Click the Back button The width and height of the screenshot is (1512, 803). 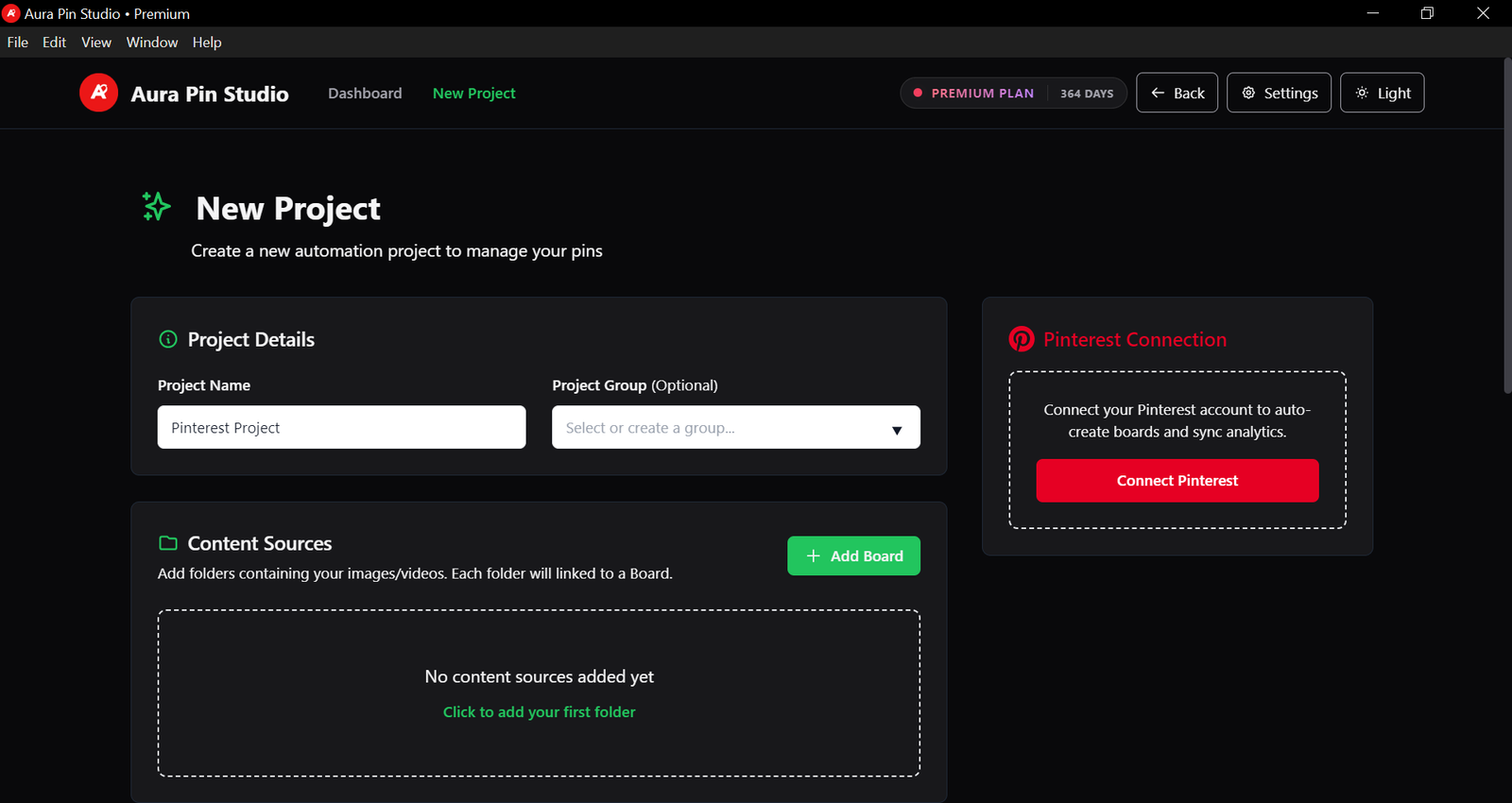[1177, 93]
